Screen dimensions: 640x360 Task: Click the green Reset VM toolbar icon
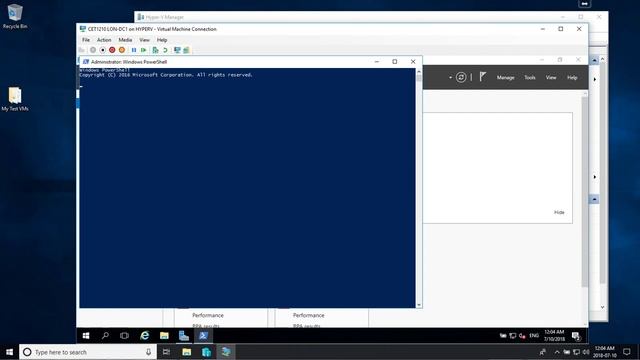coord(144,50)
